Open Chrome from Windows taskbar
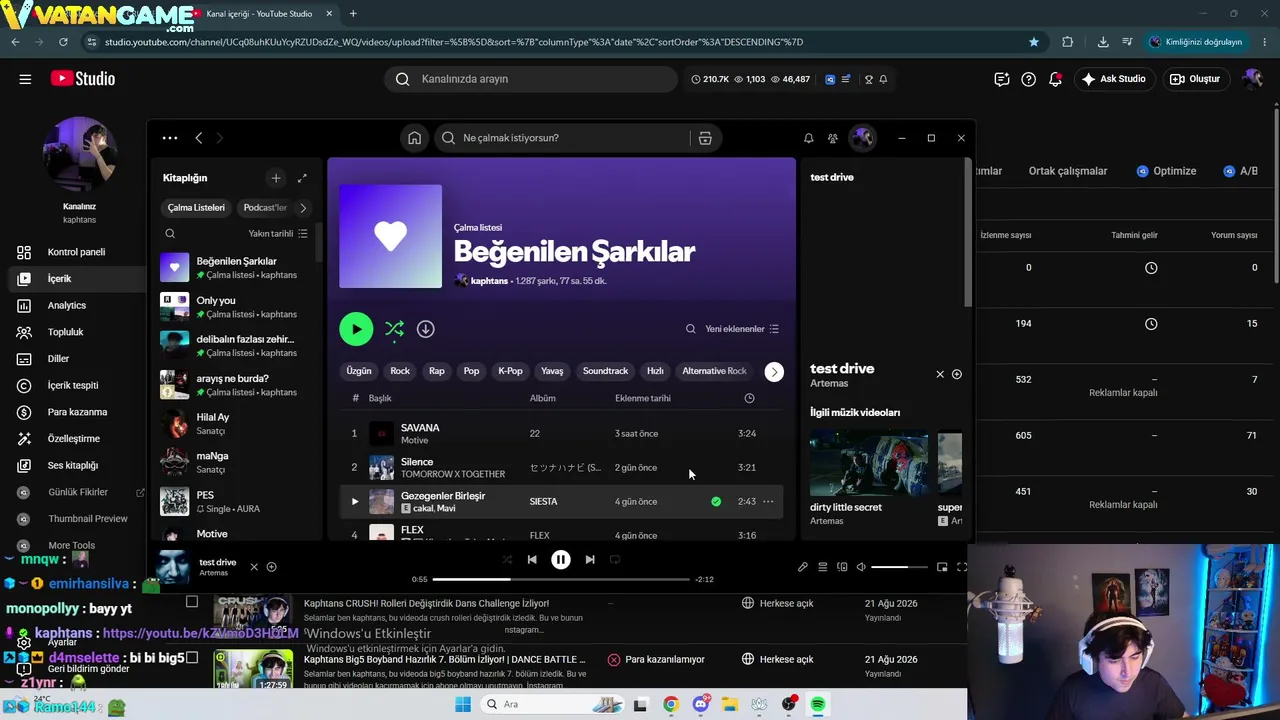1280x720 pixels. tap(671, 704)
